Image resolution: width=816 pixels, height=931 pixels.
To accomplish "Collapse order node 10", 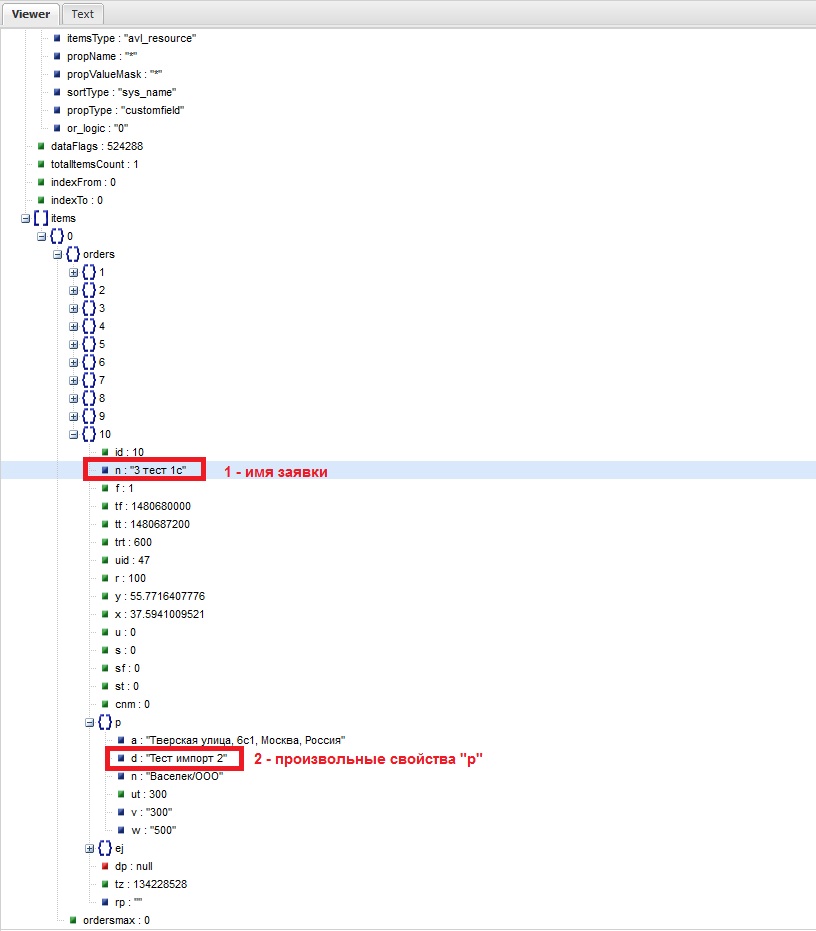I will point(73,434).
